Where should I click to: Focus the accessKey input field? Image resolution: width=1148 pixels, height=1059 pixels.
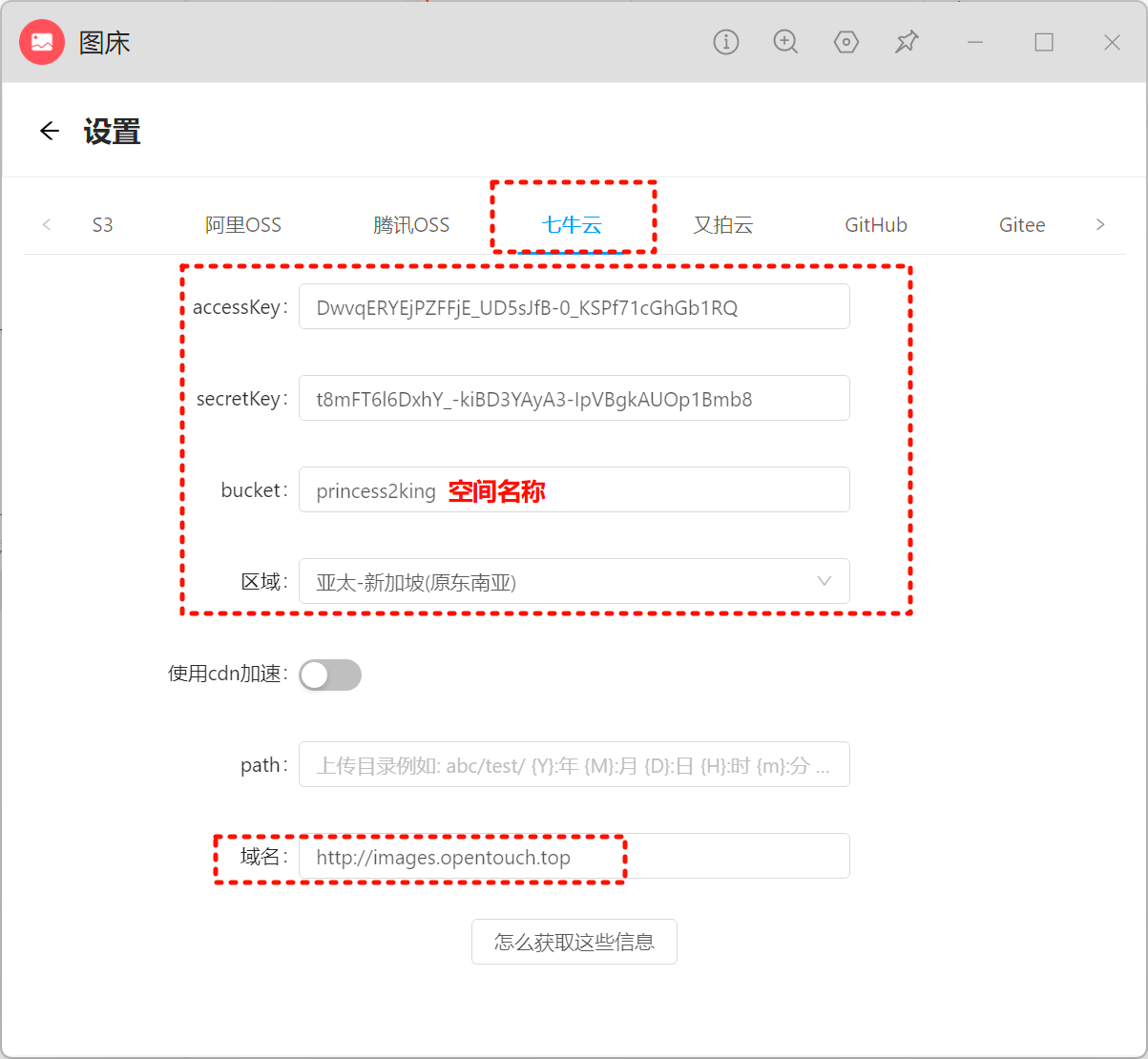coord(574,306)
